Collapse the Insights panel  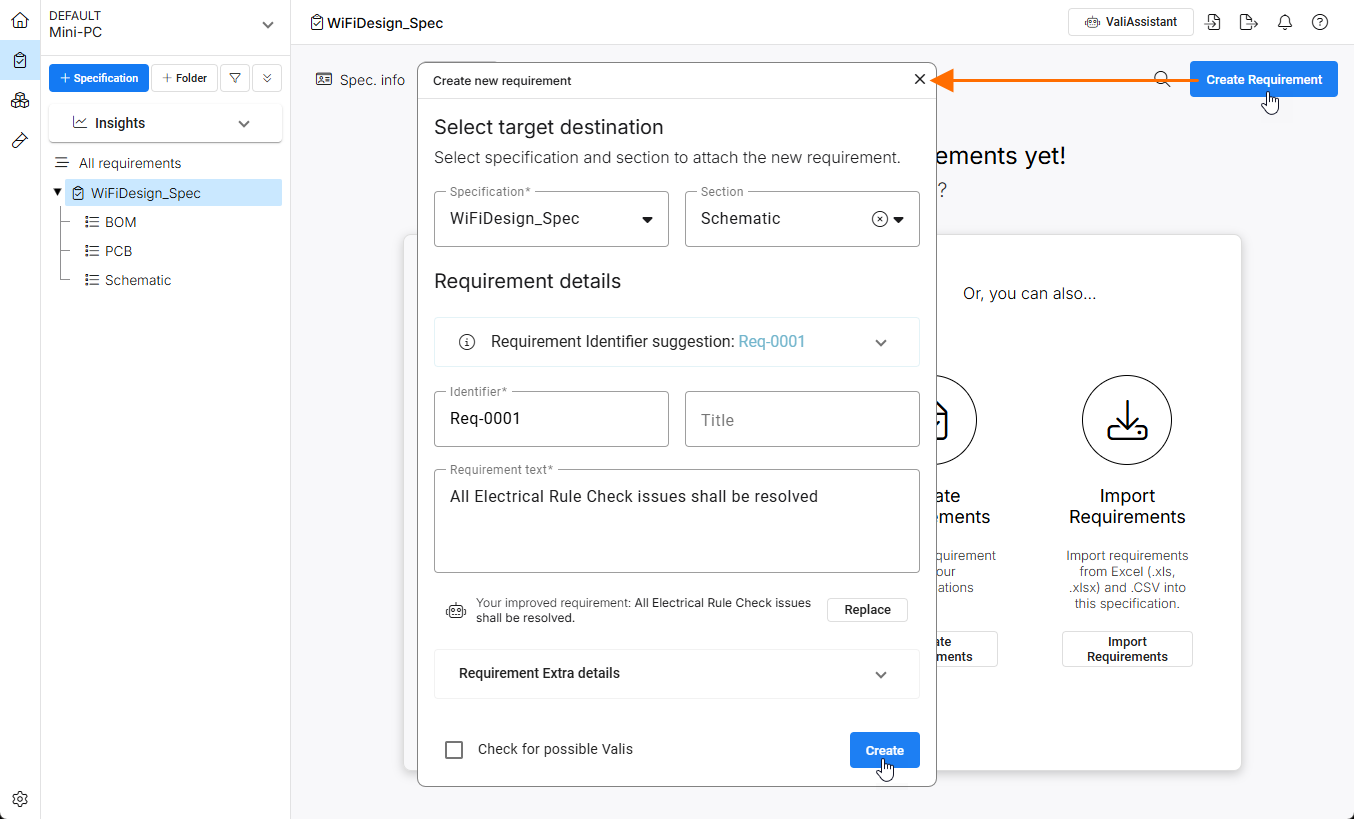point(244,123)
